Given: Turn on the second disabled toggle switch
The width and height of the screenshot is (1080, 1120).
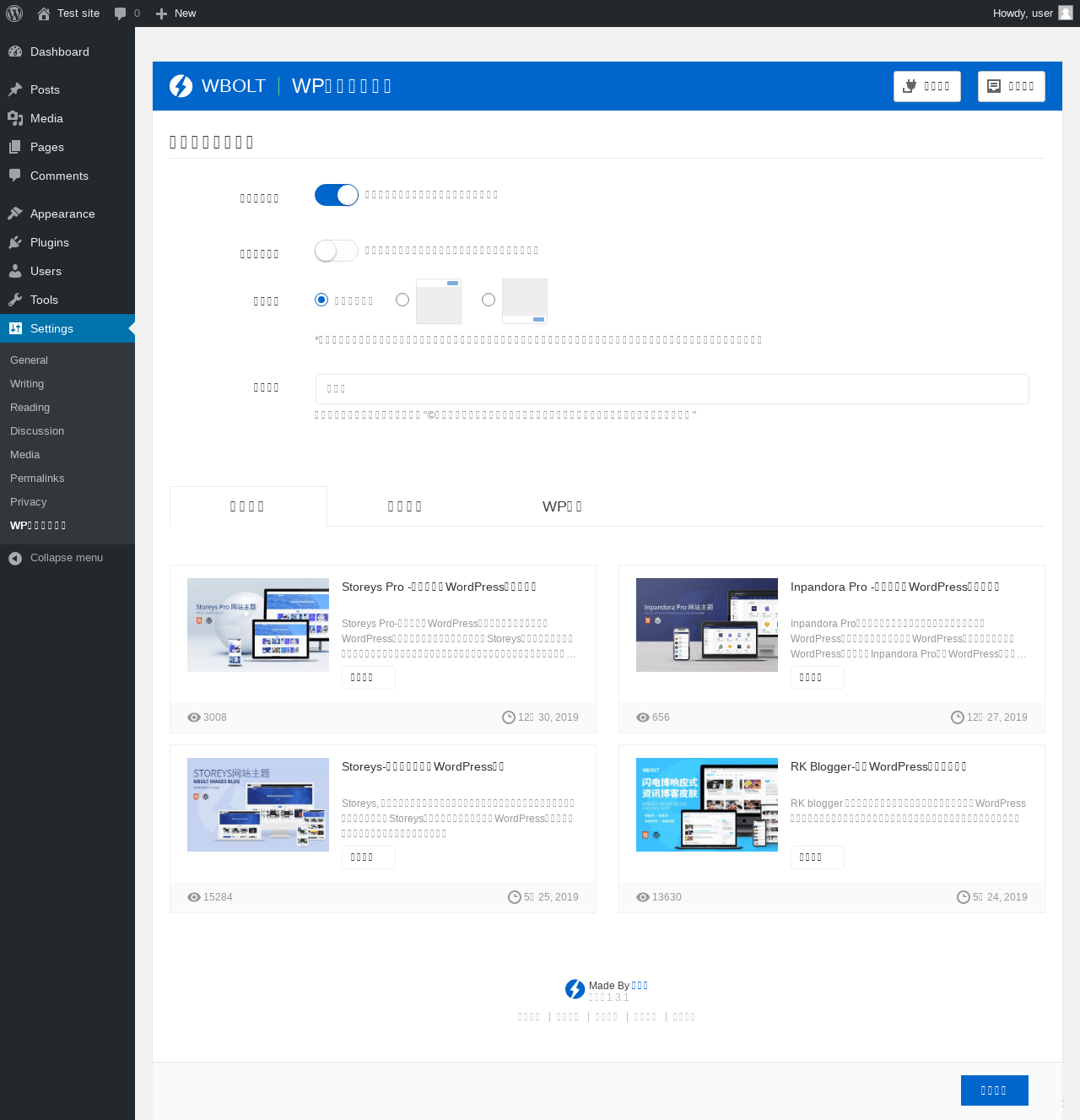Looking at the screenshot, I should point(337,251).
